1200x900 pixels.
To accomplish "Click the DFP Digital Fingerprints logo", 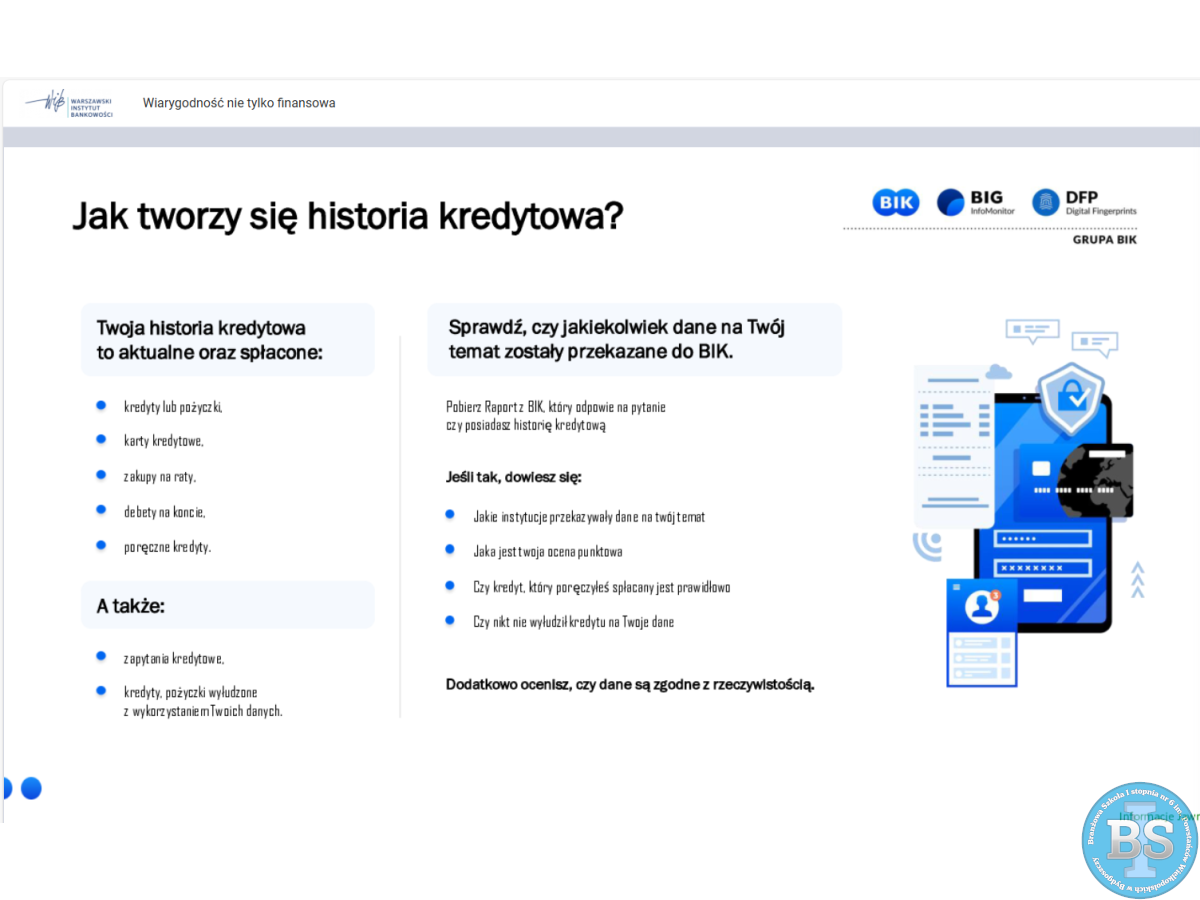I will click(1084, 203).
